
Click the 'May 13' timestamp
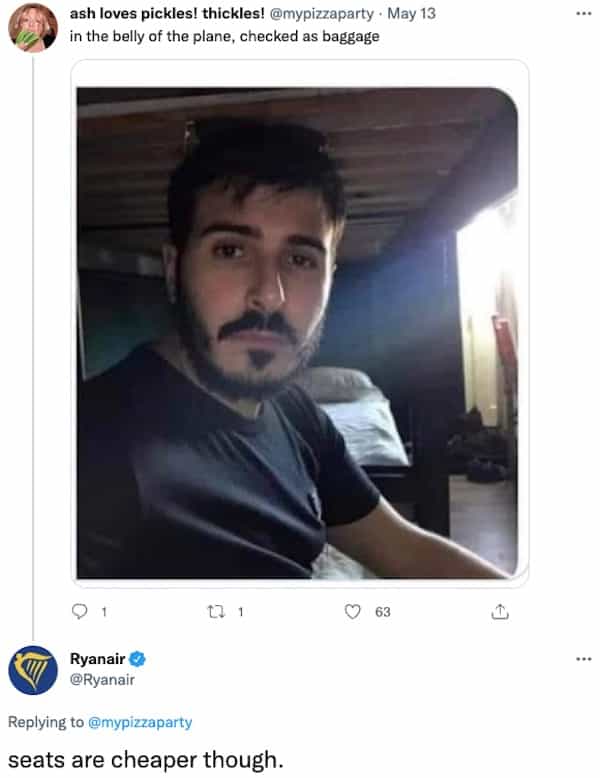click(x=411, y=13)
